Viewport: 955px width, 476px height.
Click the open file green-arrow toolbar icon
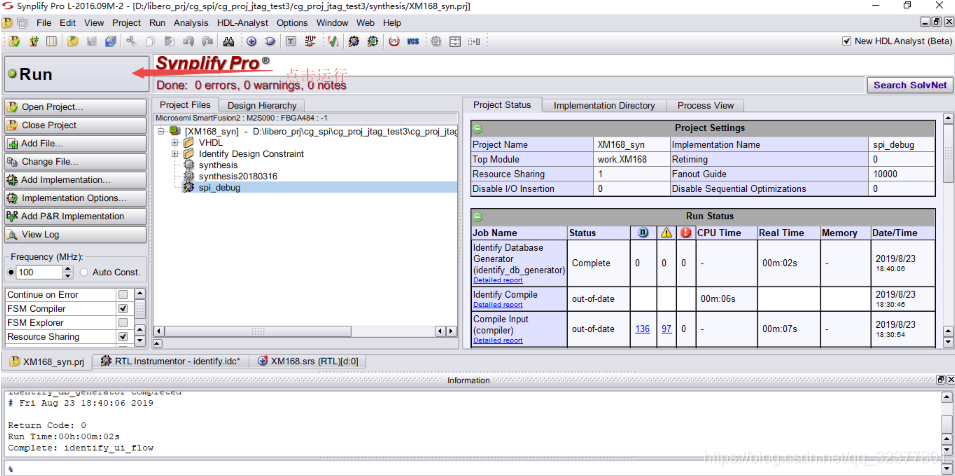point(73,41)
